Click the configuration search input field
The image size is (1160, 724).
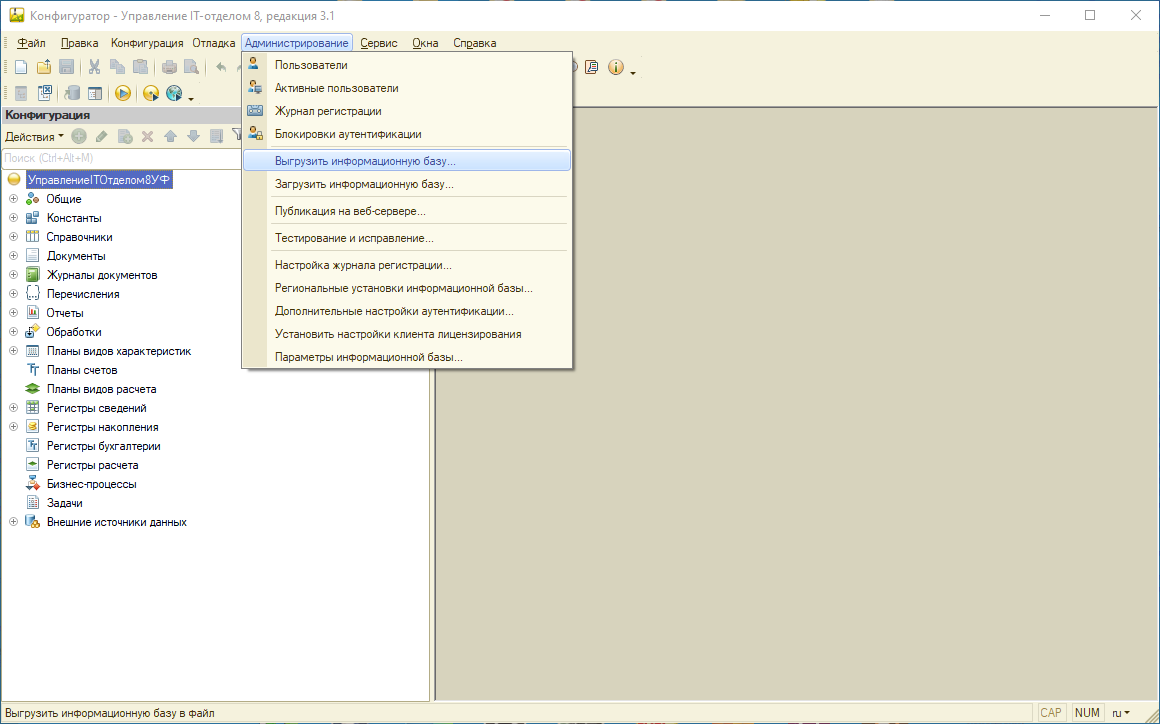pos(120,158)
